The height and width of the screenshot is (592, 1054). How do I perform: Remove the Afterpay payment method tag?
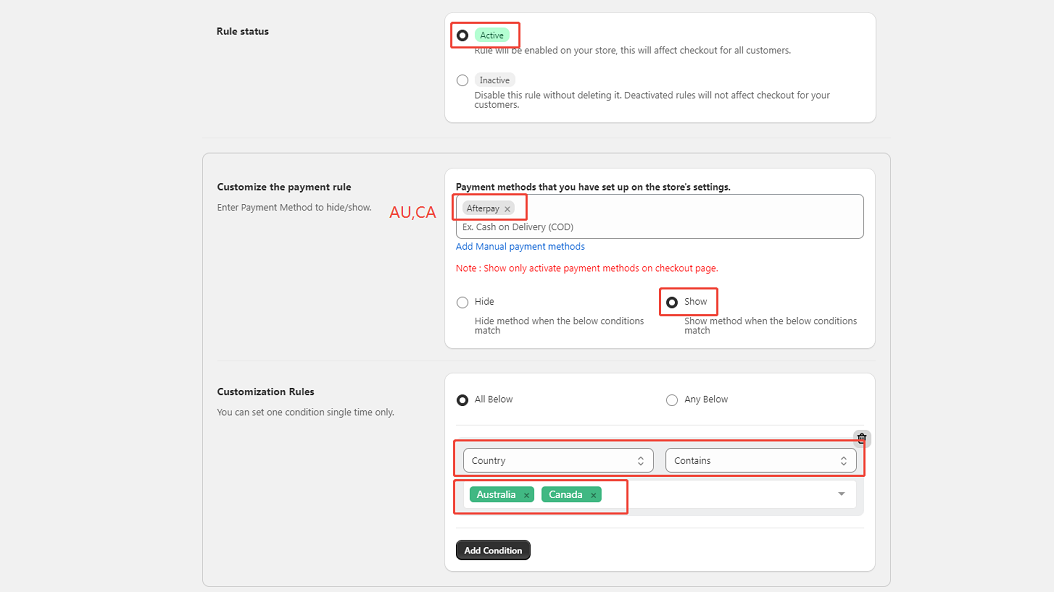click(x=507, y=209)
